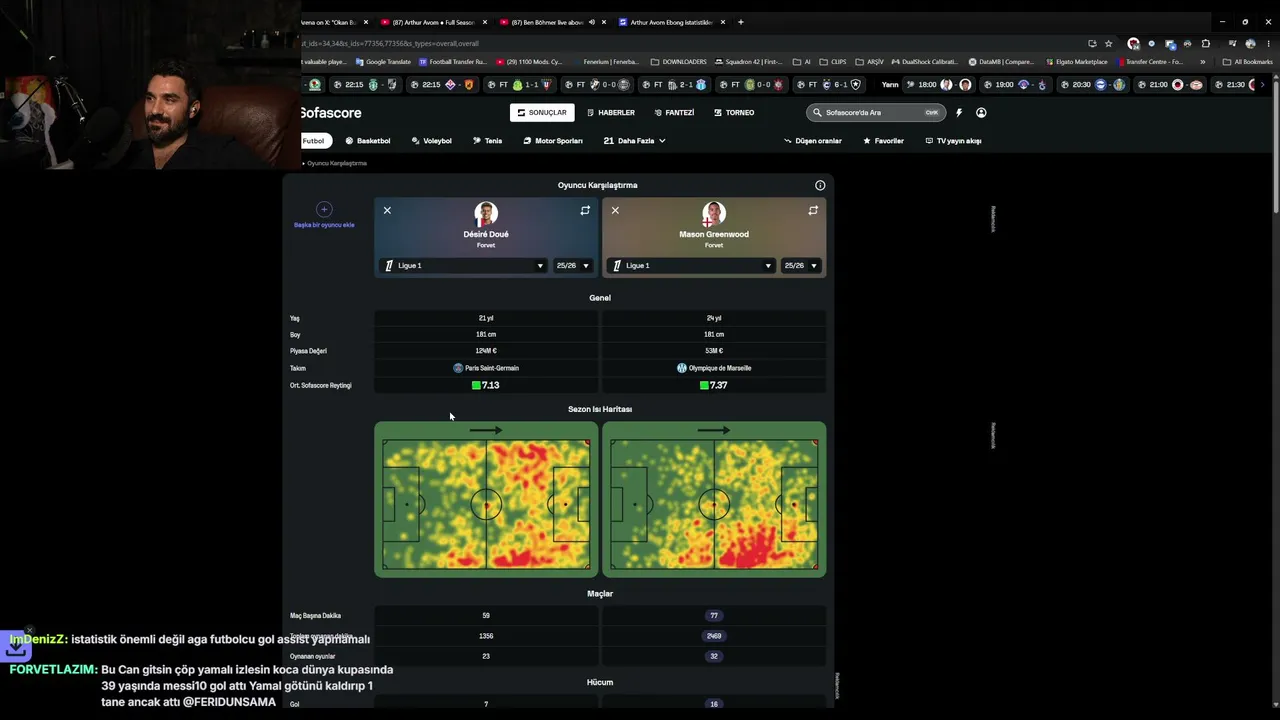The image size is (1280, 720).
Task: Click the plus icon to add another player
Action: (x=324, y=209)
